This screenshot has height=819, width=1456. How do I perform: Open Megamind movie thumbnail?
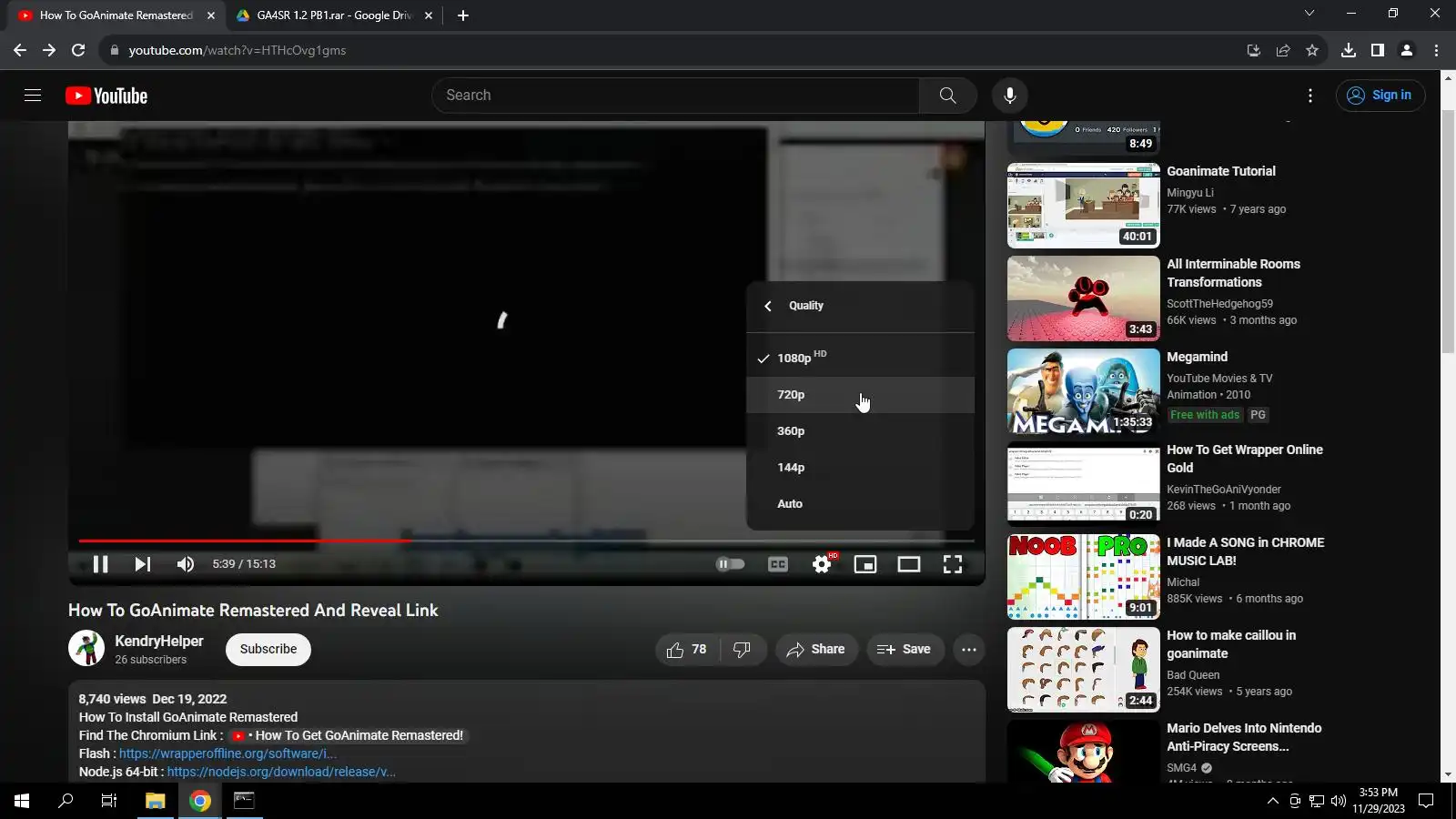[1084, 391]
